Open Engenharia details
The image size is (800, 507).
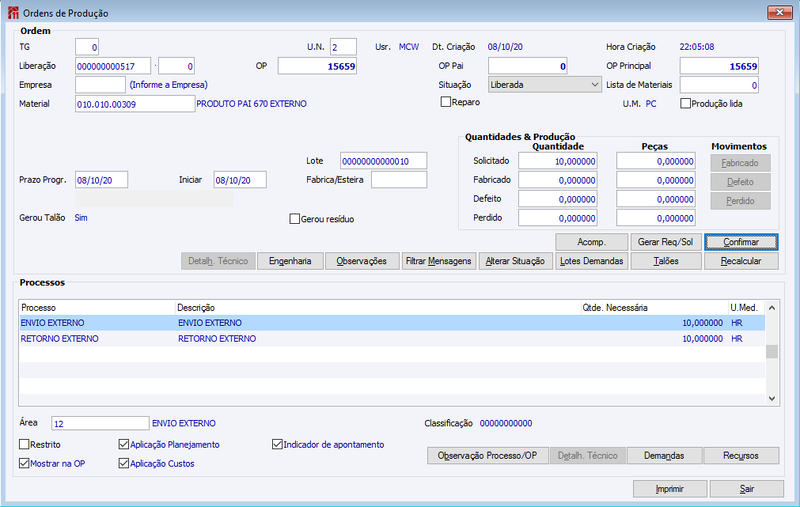(290, 261)
